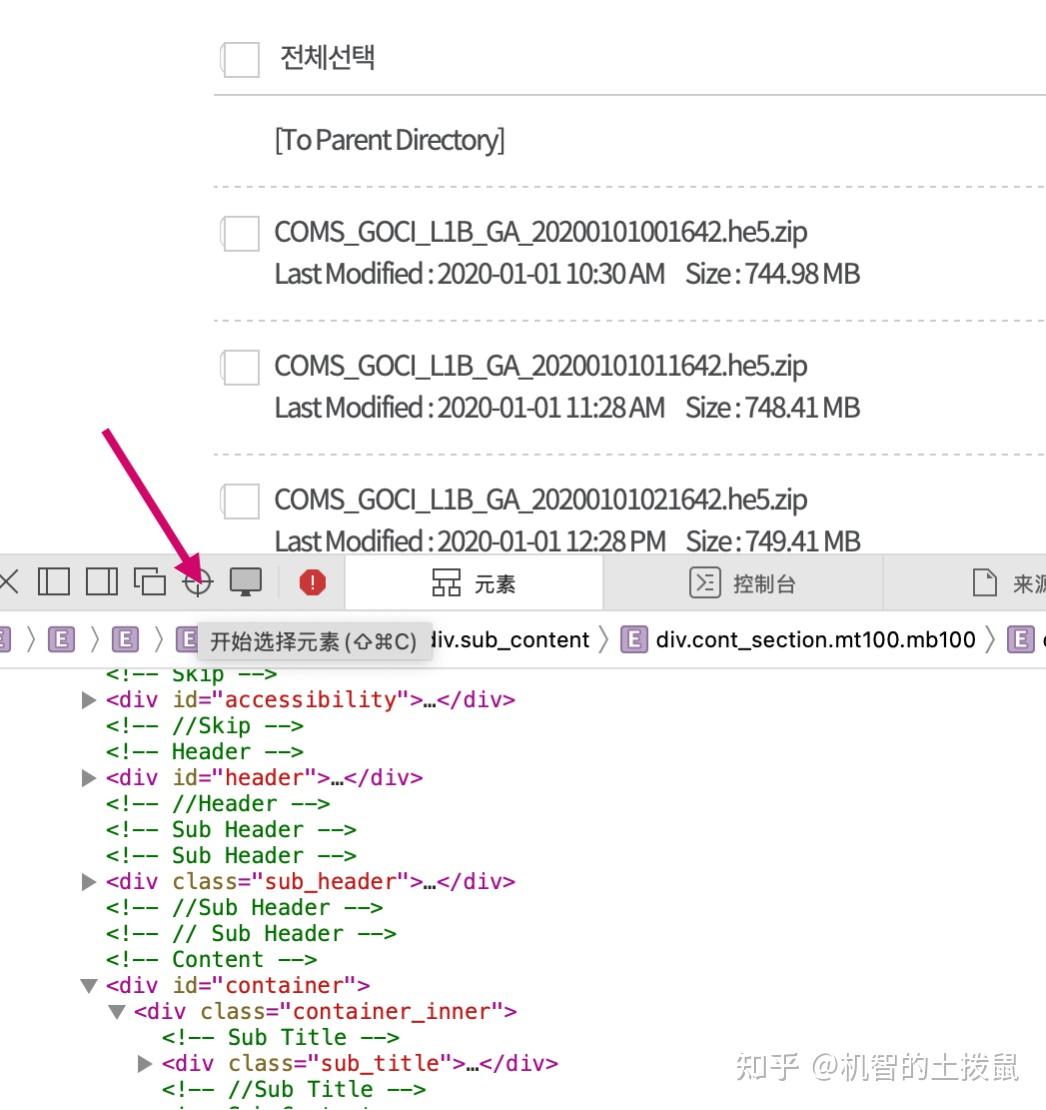Check the 전체선택 select-all checkbox
This screenshot has height=1110, width=1046.
pyautogui.click(x=239, y=59)
